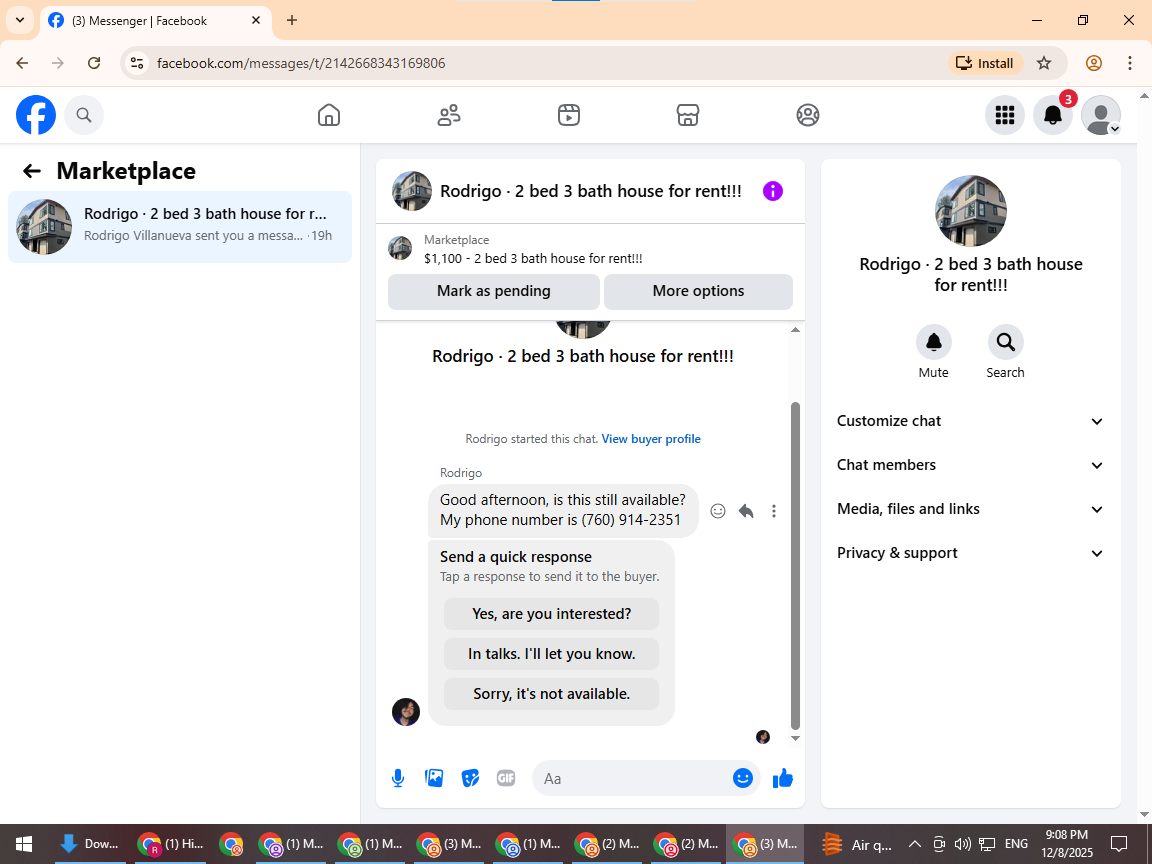1152x864 pixels.
Task: Open the Video/Reels icon in navigation
Action: click(569, 115)
